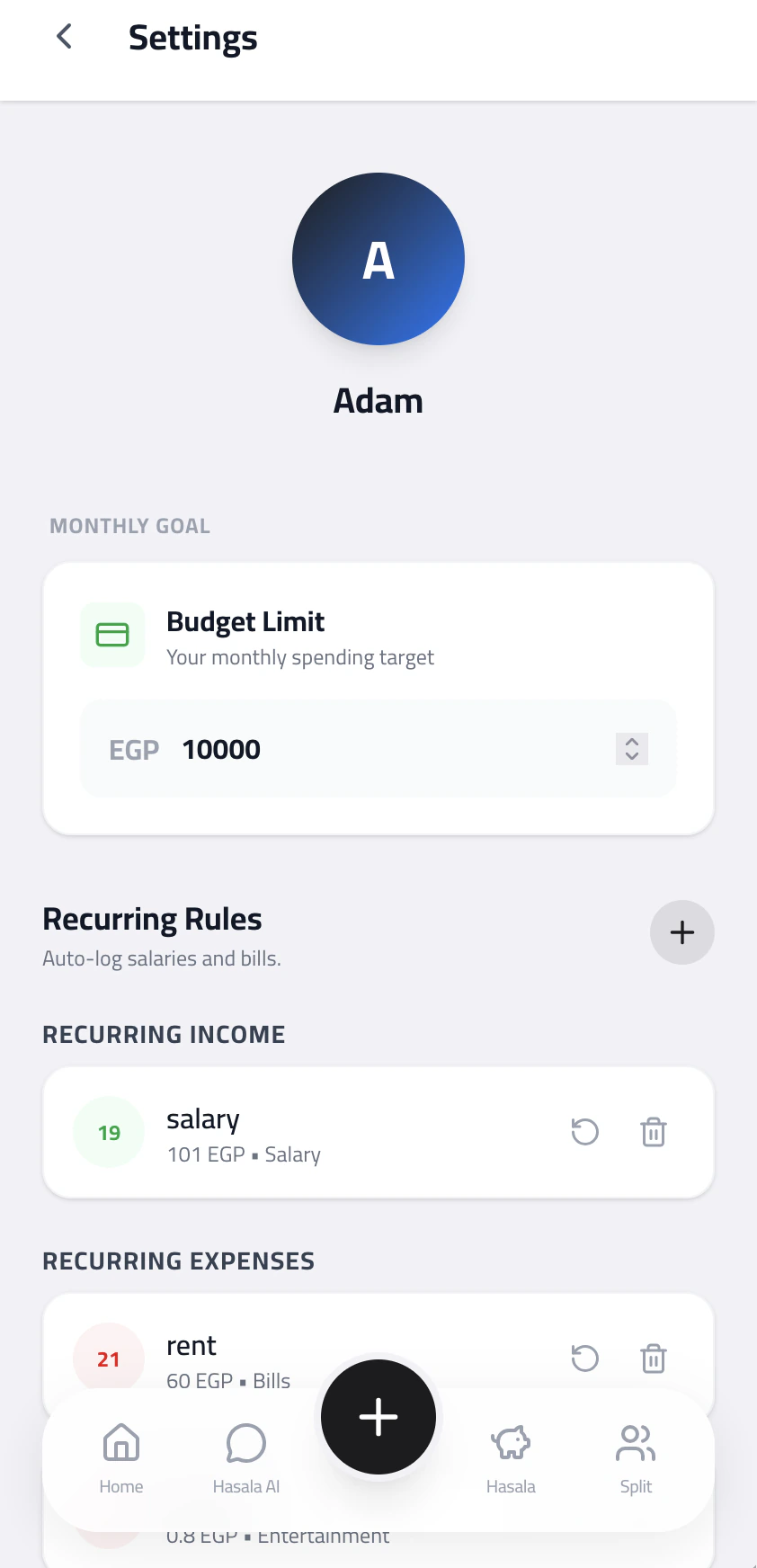Screen dimensions: 757x1568
Task: Tap the Adam profile avatar
Action: click(378, 259)
